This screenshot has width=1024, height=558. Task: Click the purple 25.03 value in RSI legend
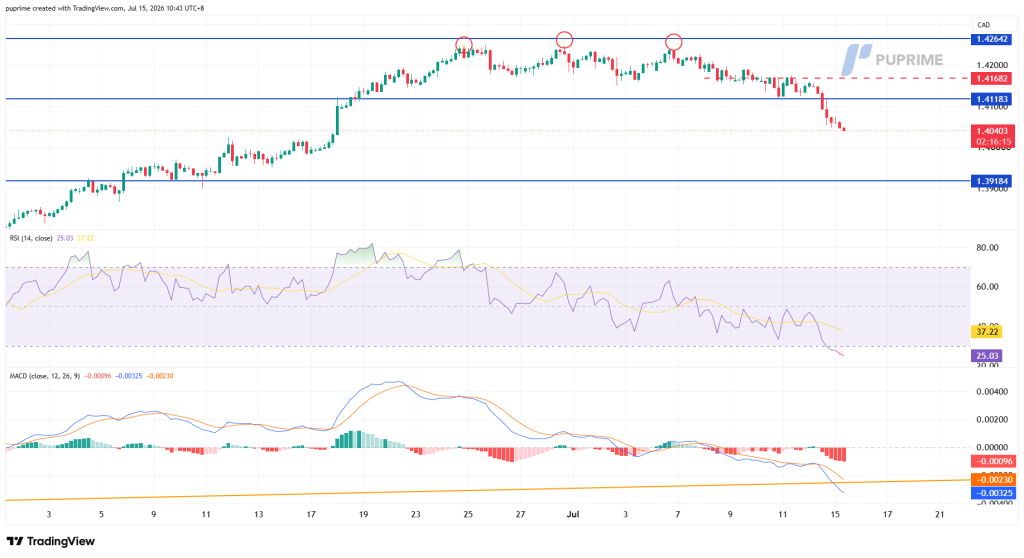pyautogui.click(x=65, y=238)
